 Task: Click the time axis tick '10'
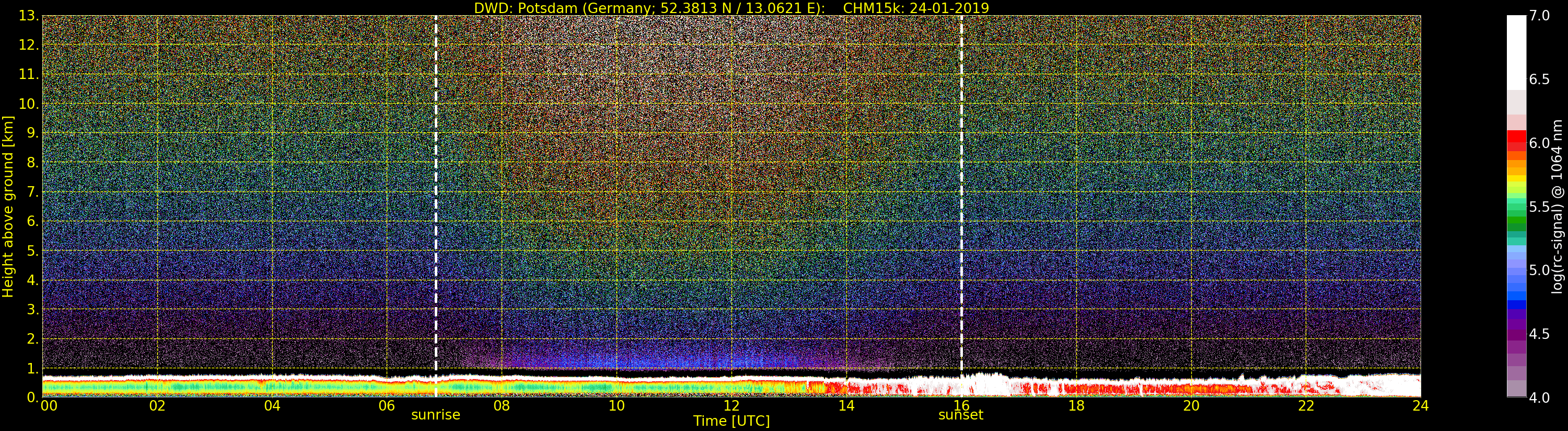(x=617, y=405)
